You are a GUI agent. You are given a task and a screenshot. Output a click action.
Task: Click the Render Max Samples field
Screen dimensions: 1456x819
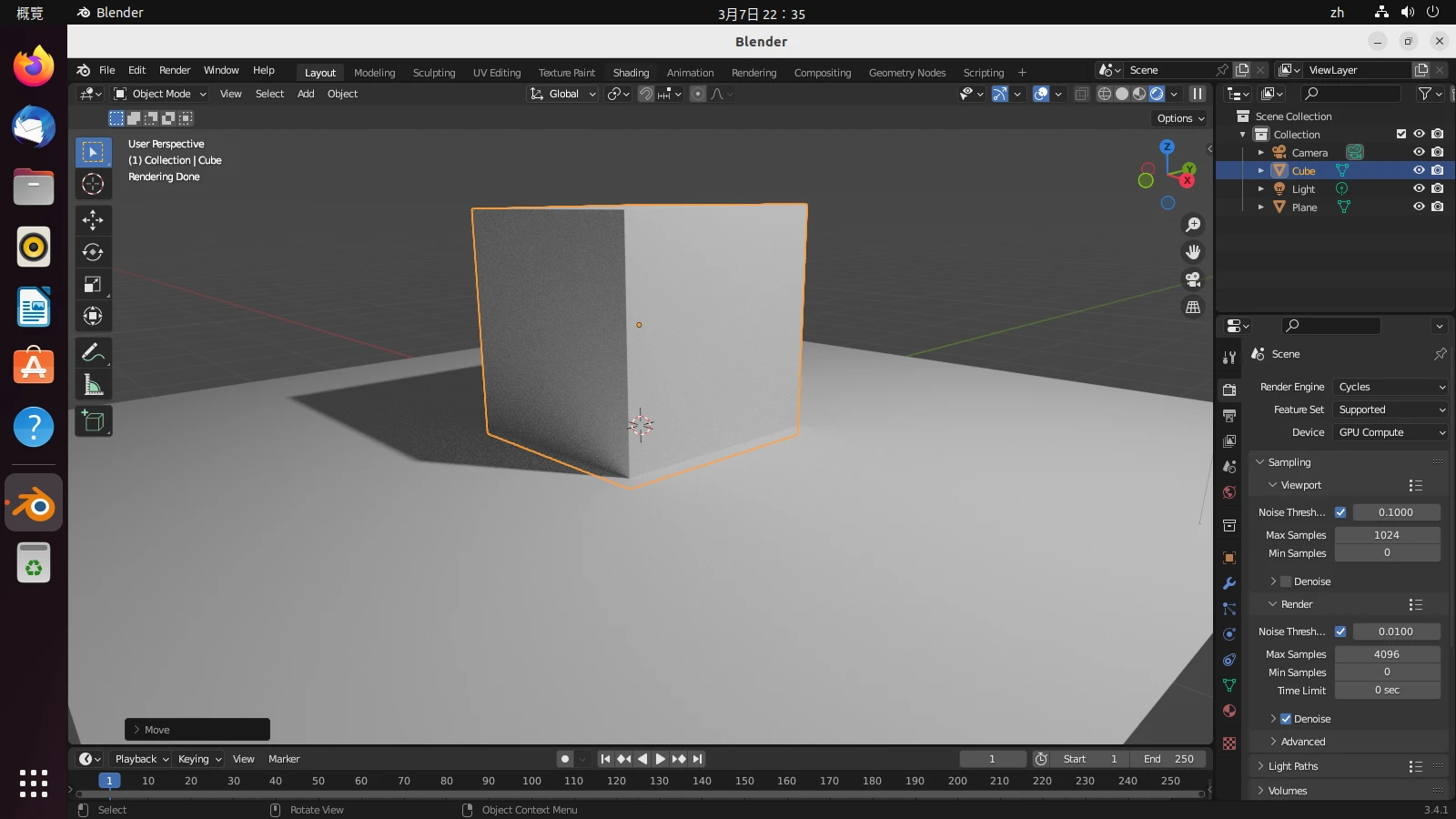coord(1387,654)
